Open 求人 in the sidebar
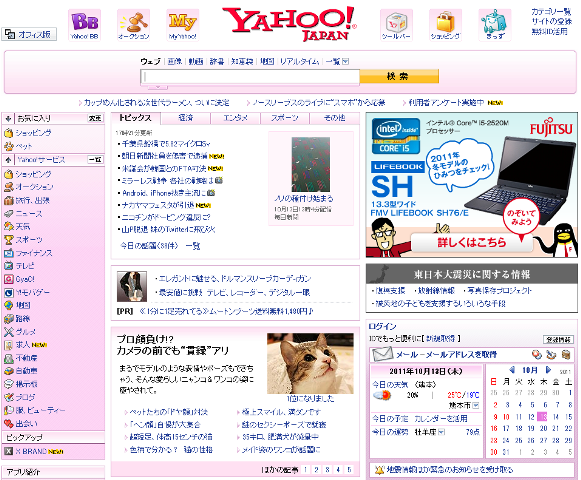Image resolution: width=581 pixels, height=480 pixels. [x=23, y=344]
